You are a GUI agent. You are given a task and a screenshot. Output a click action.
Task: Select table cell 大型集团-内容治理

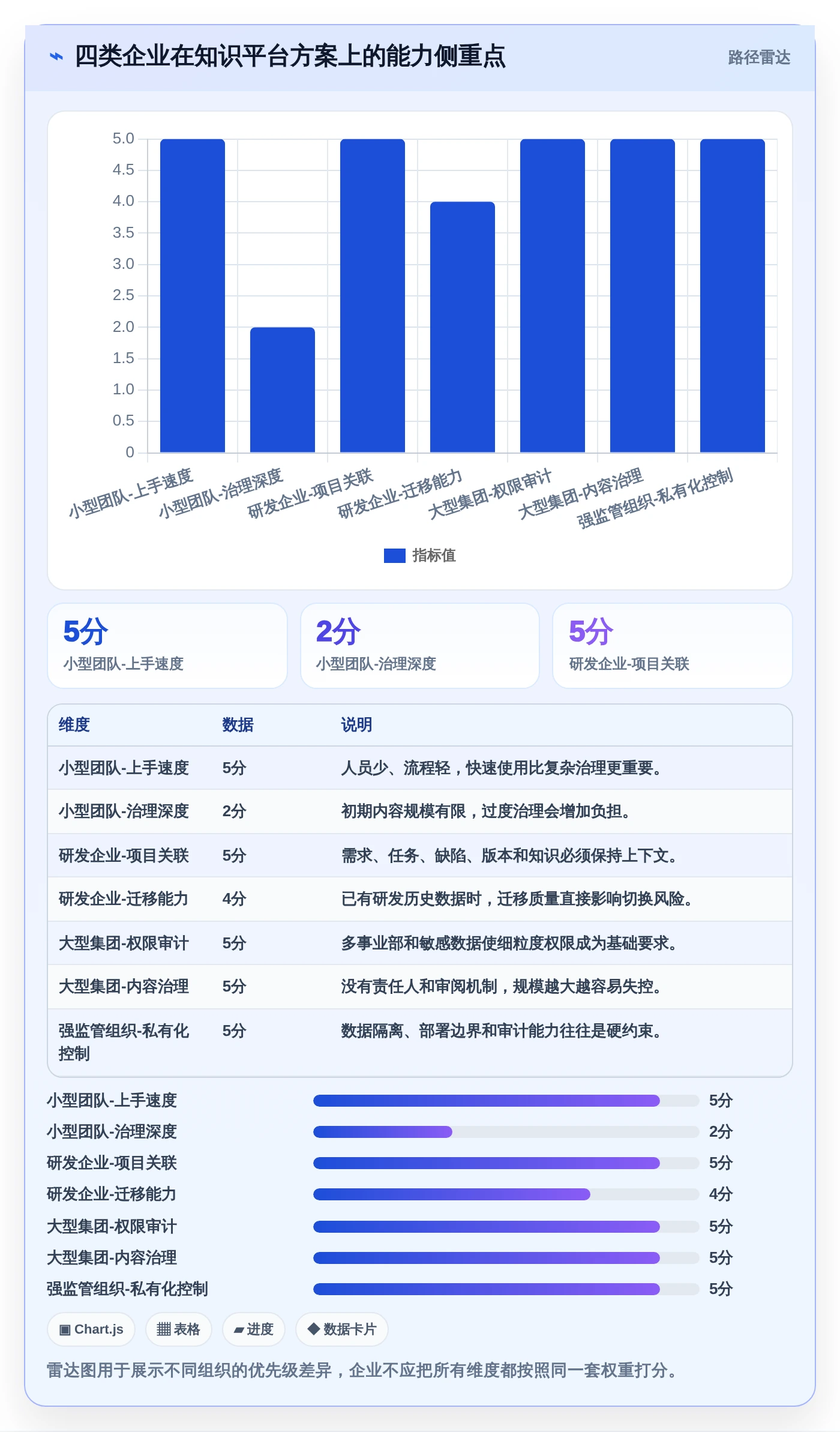point(124,987)
